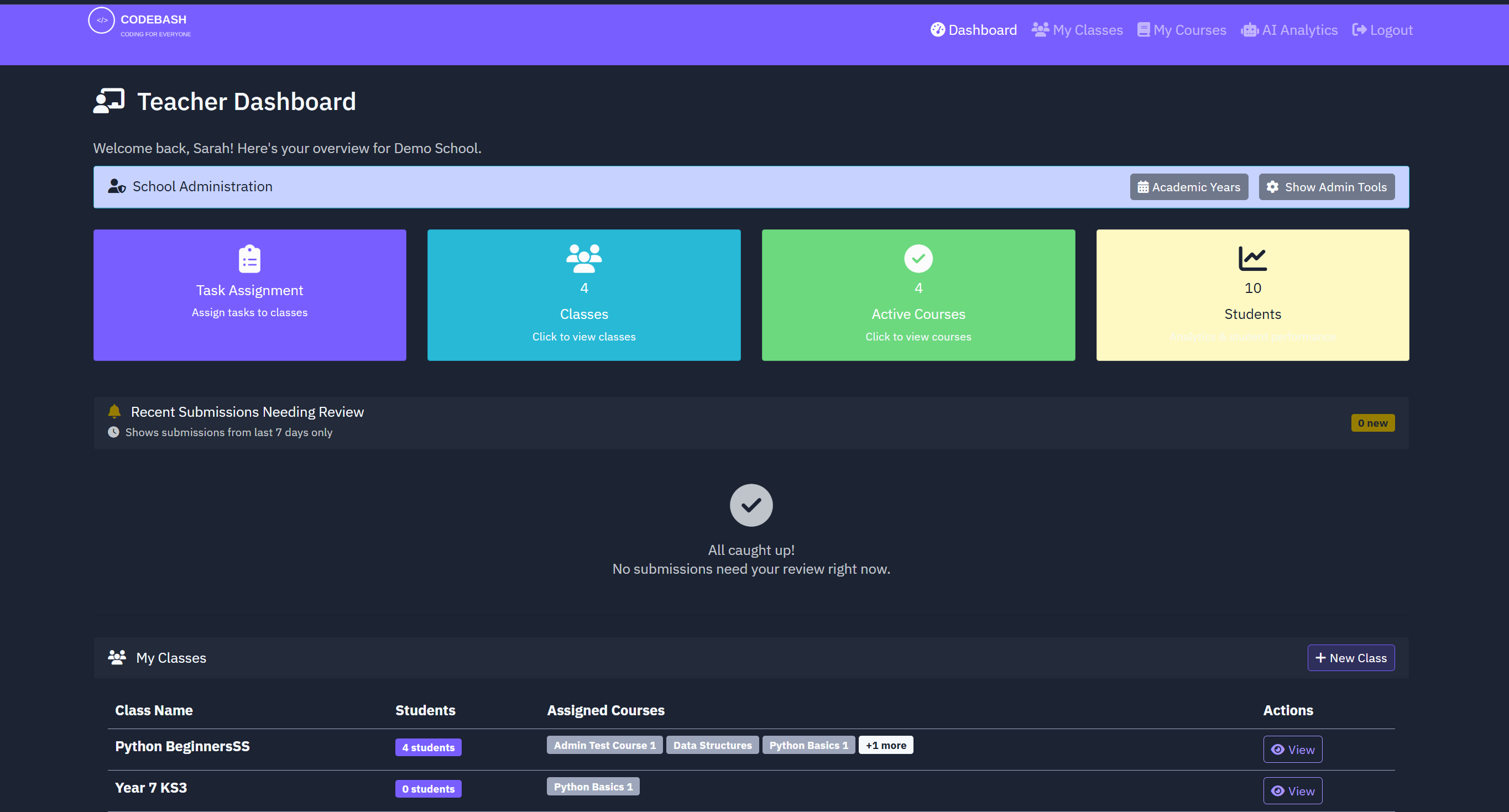Click the people icon beside My Classes heading

point(117,657)
